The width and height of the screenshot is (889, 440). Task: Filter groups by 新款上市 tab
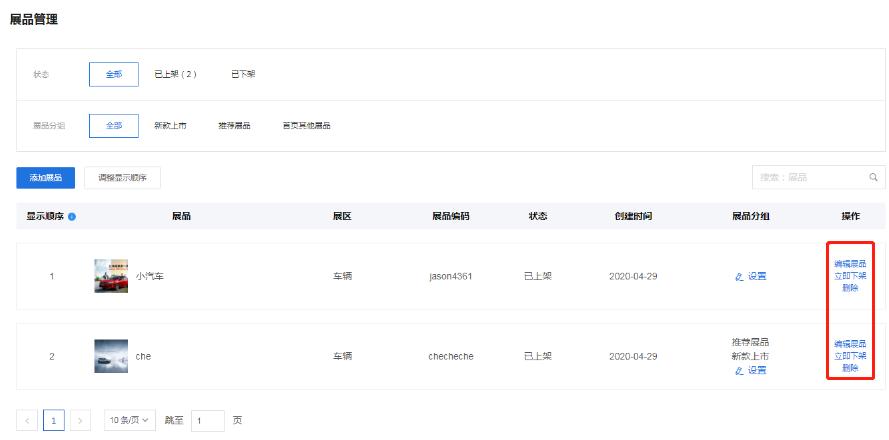click(x=170, y=126)
